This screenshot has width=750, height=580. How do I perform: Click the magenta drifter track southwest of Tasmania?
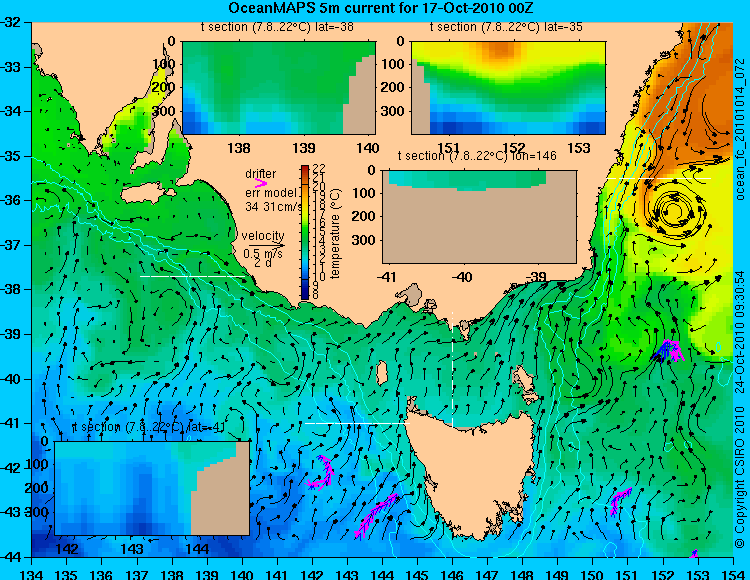pos(376,515)
